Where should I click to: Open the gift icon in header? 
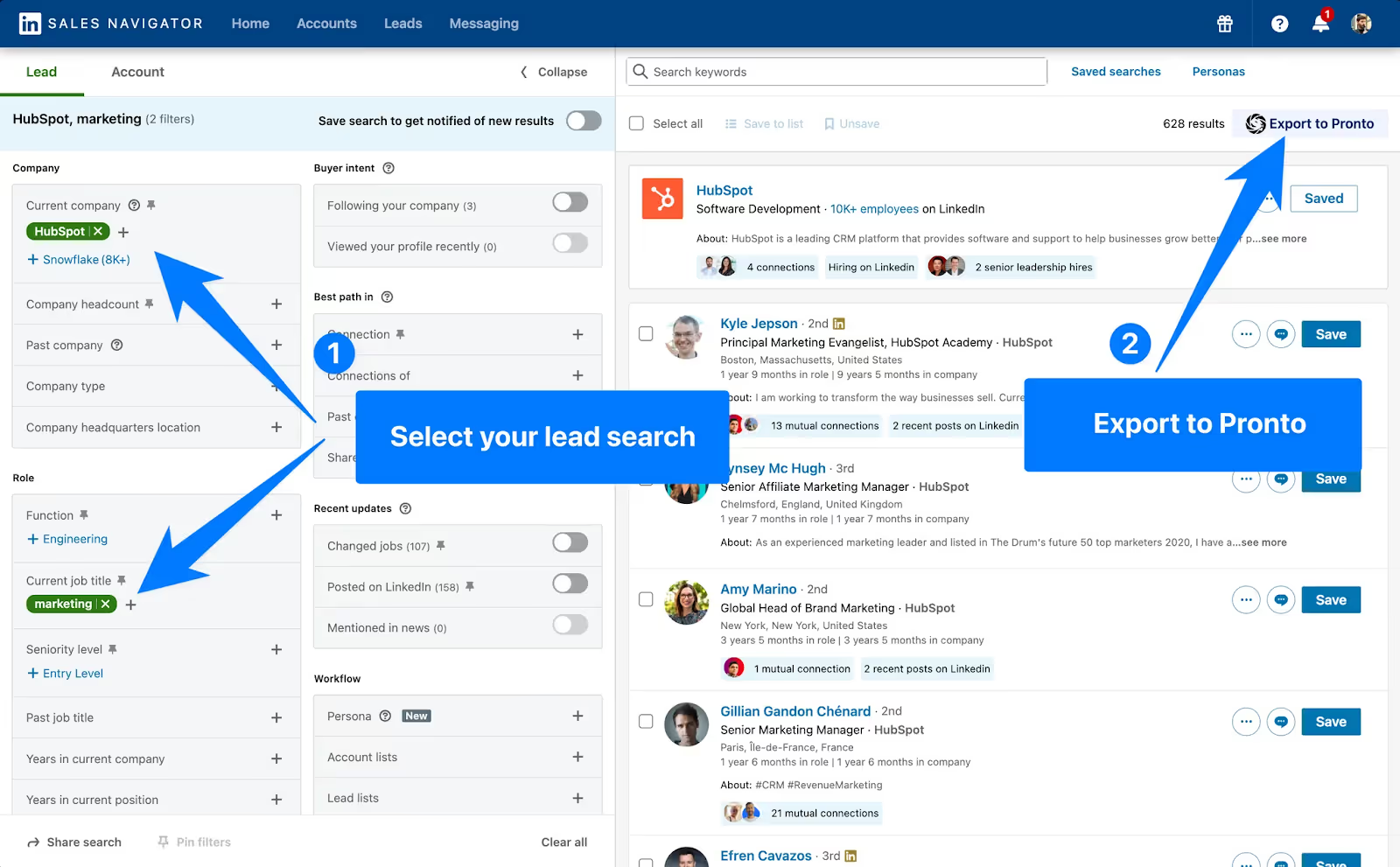(x=1225, y=24)
